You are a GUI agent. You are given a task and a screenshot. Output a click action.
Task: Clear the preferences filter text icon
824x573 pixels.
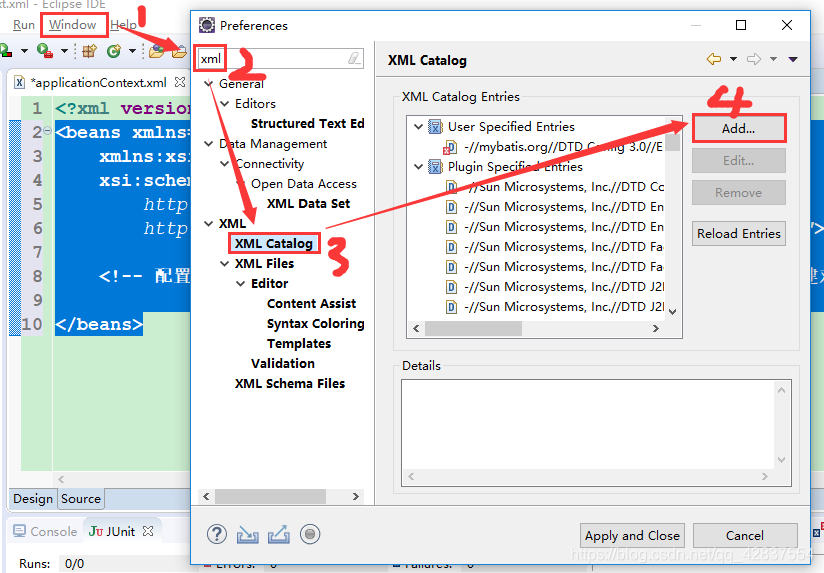355,58
